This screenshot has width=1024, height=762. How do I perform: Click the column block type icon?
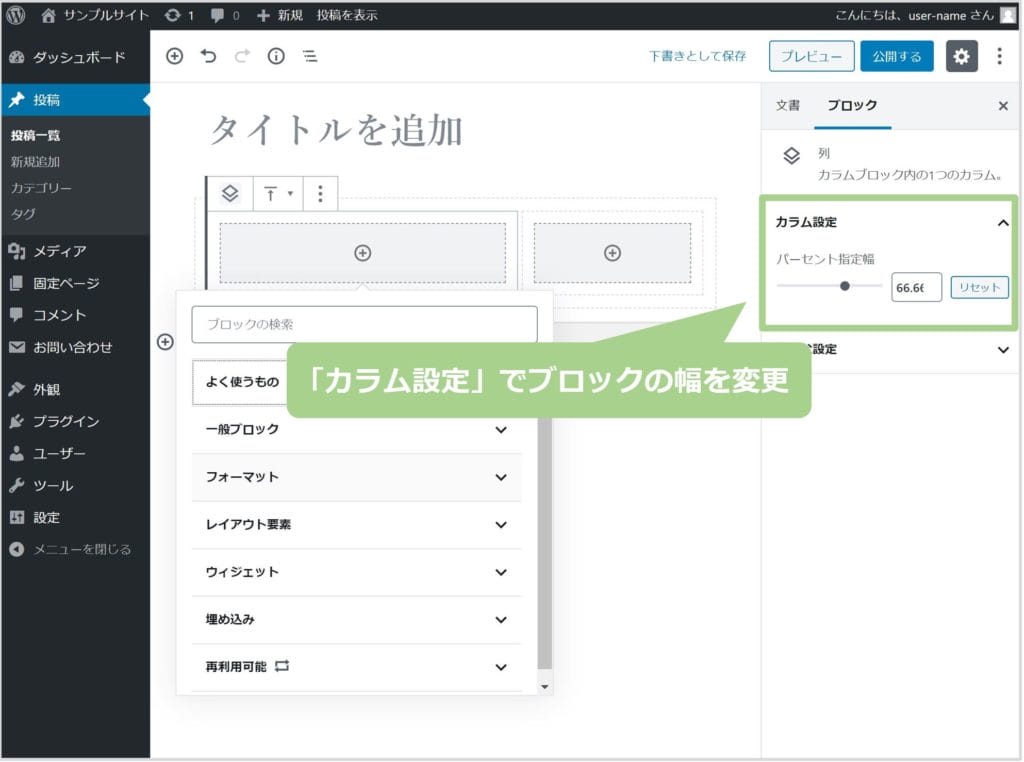230,194
